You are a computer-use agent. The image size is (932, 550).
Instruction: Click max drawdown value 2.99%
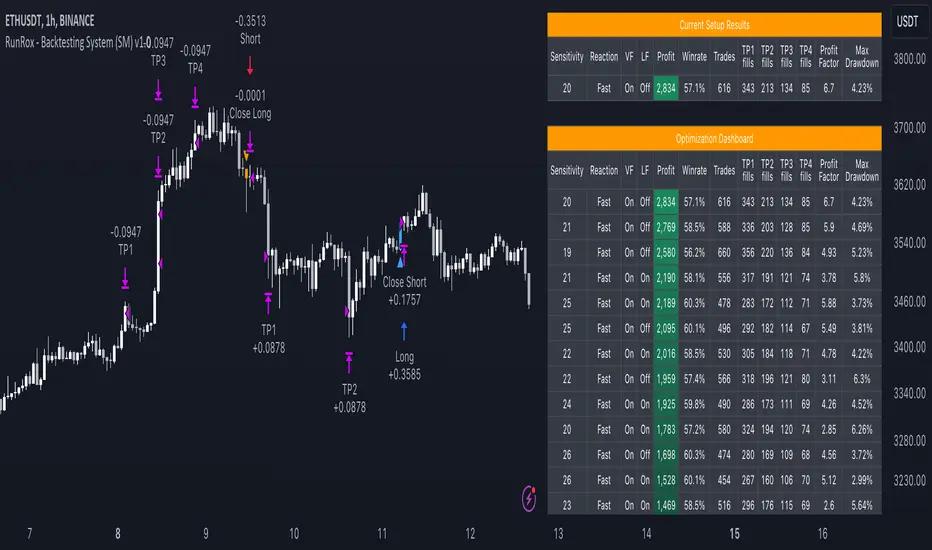point(862,480)
